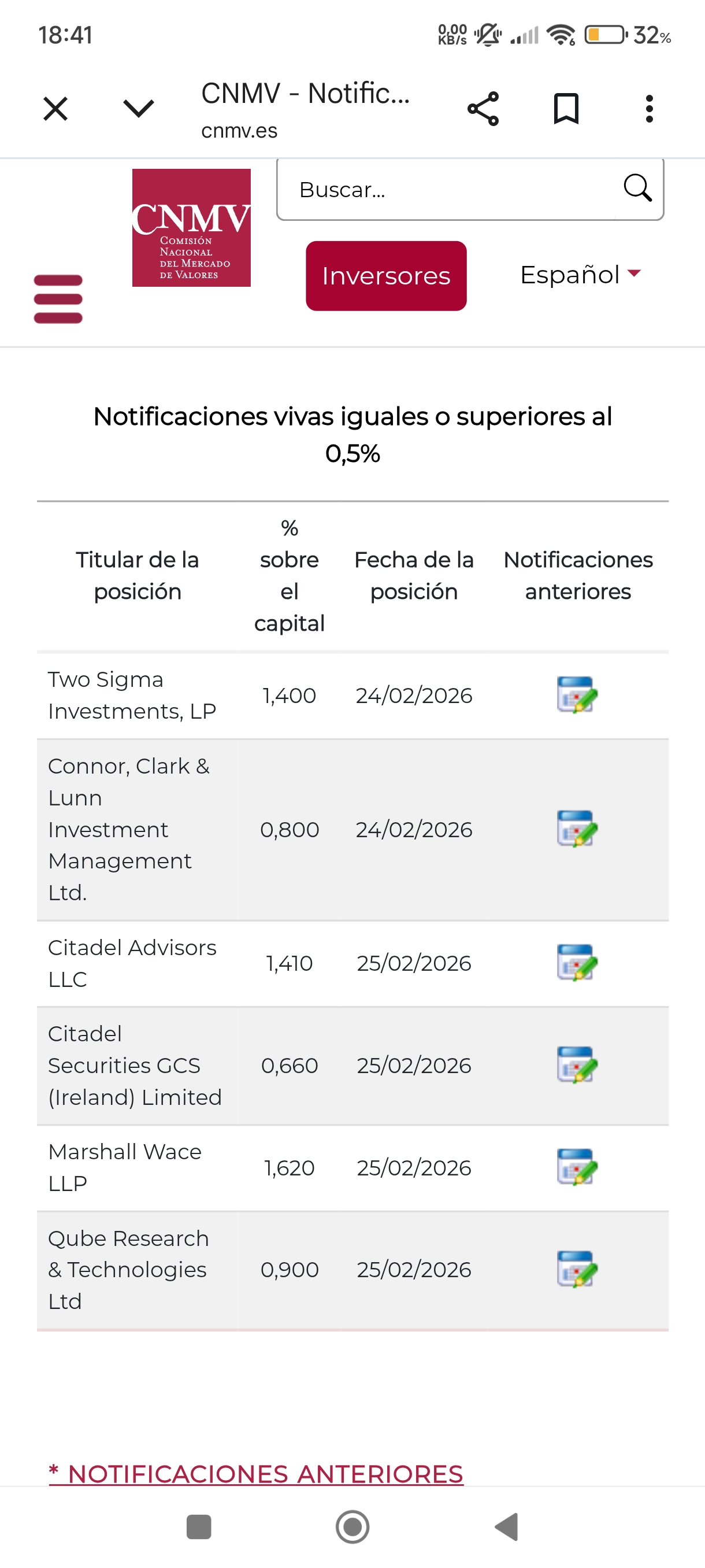
Task: Tap the search magnifier icon
Action: 637,188
